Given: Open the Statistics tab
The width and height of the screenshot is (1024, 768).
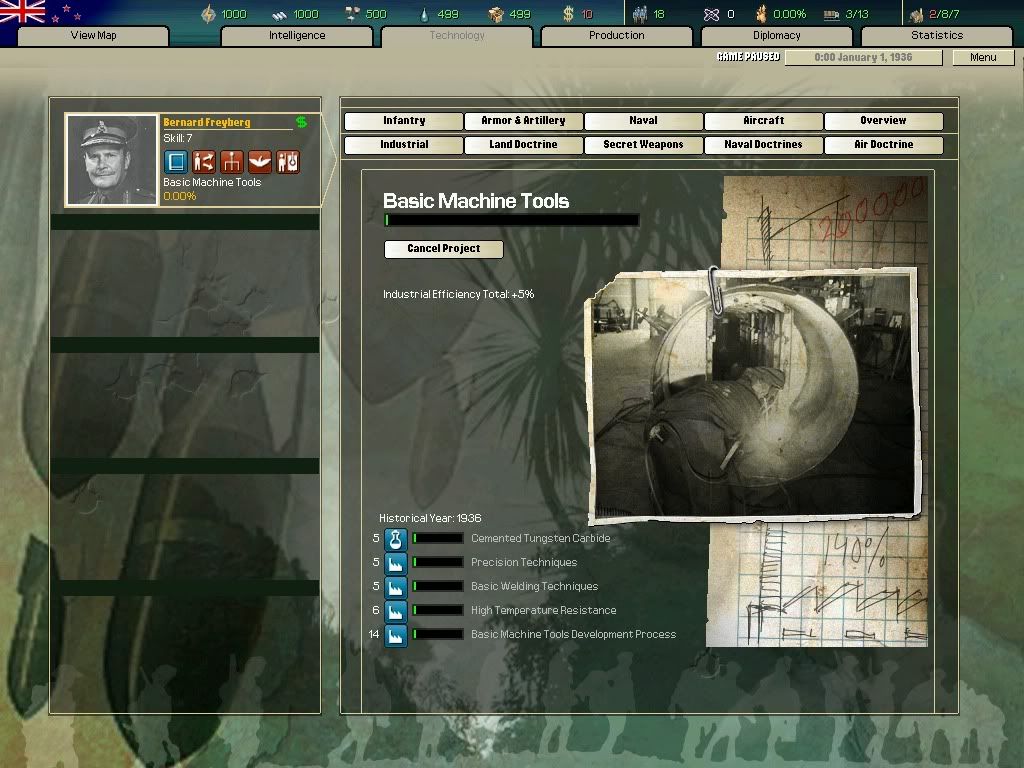Looking at the screenshot, I should pos(936,35).
